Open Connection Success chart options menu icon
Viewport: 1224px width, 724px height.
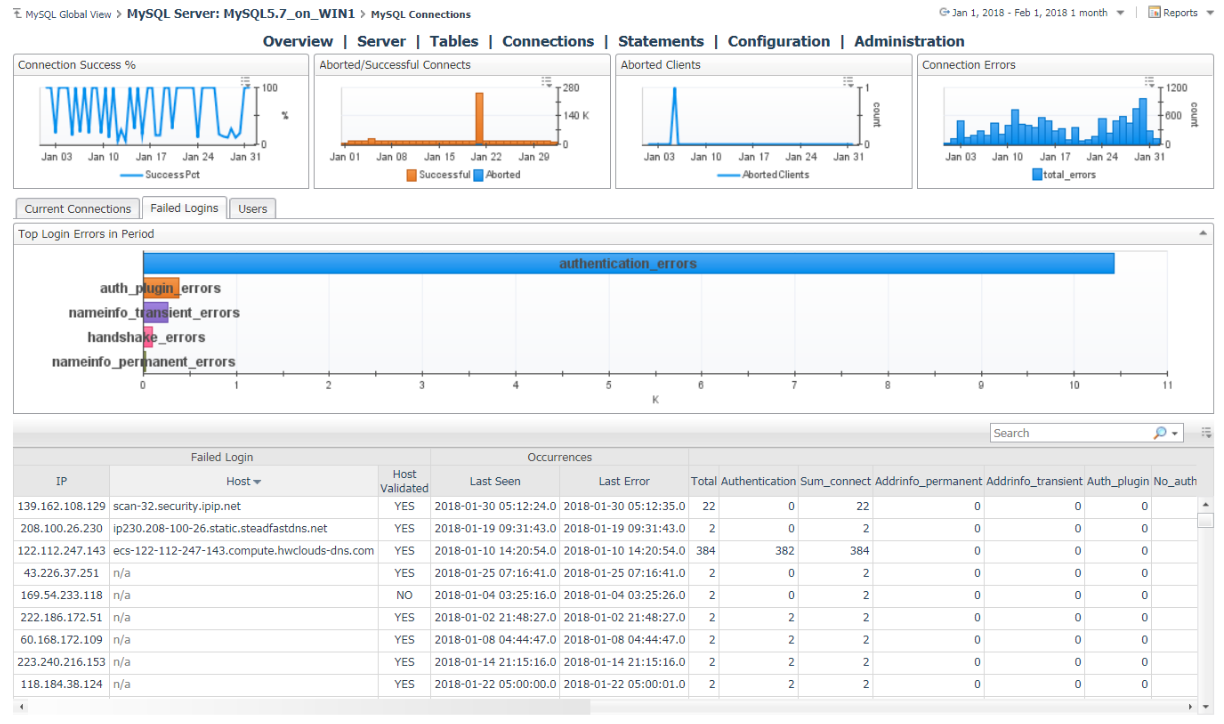click(x=245, y=81)
